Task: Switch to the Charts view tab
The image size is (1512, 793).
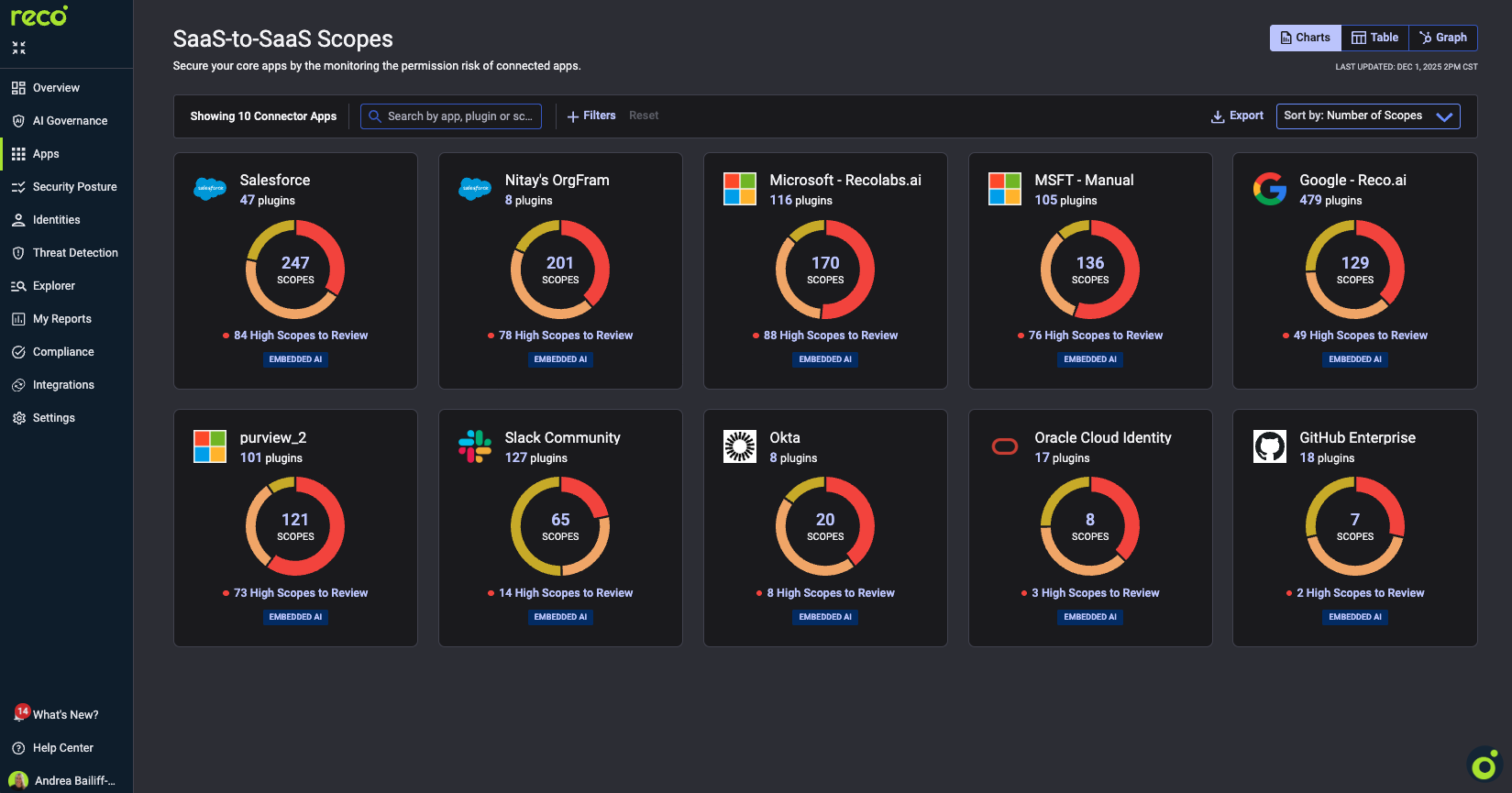Action: [1306, 38]
